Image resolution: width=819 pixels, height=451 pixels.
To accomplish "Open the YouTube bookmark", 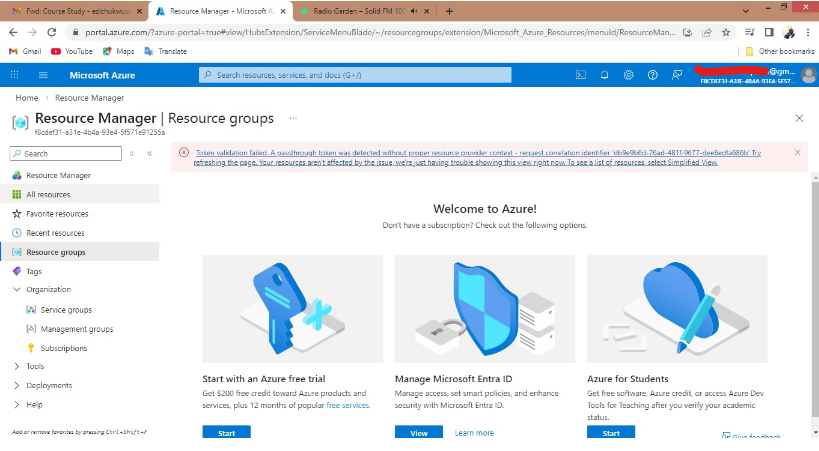I will coord(72,51).
